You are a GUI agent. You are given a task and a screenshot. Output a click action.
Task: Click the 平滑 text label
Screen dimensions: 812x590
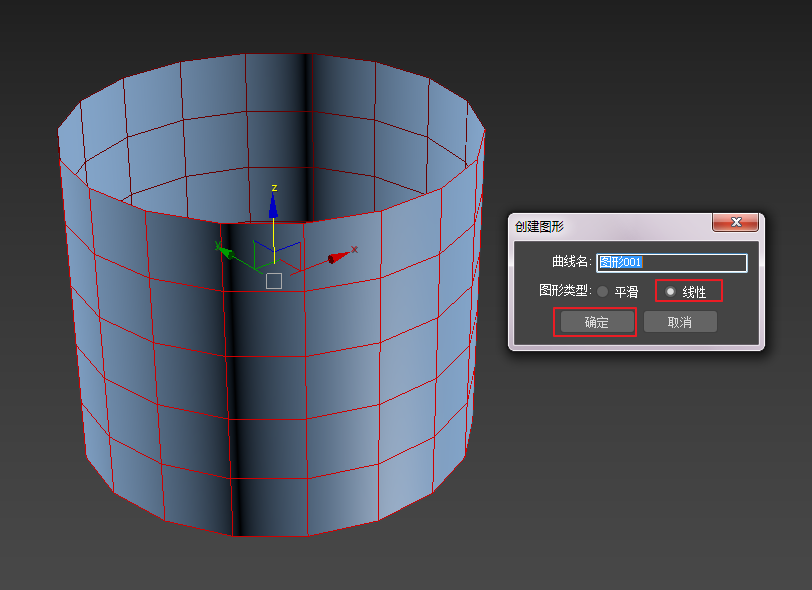click(x=626, y=292)
